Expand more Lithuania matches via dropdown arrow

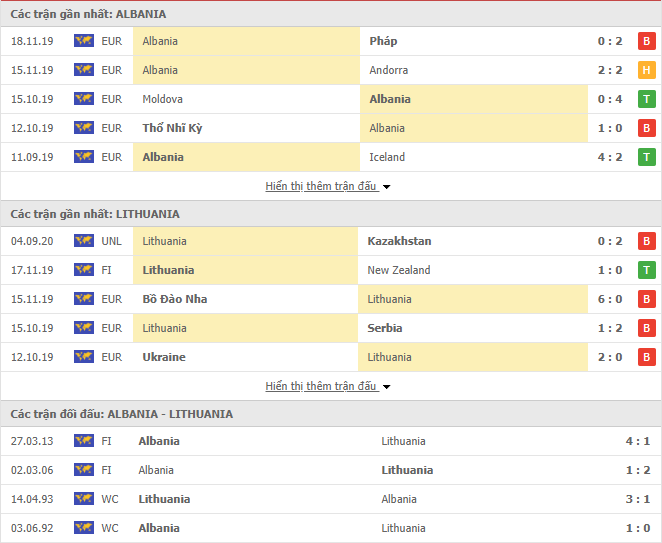tap(387, 387)
